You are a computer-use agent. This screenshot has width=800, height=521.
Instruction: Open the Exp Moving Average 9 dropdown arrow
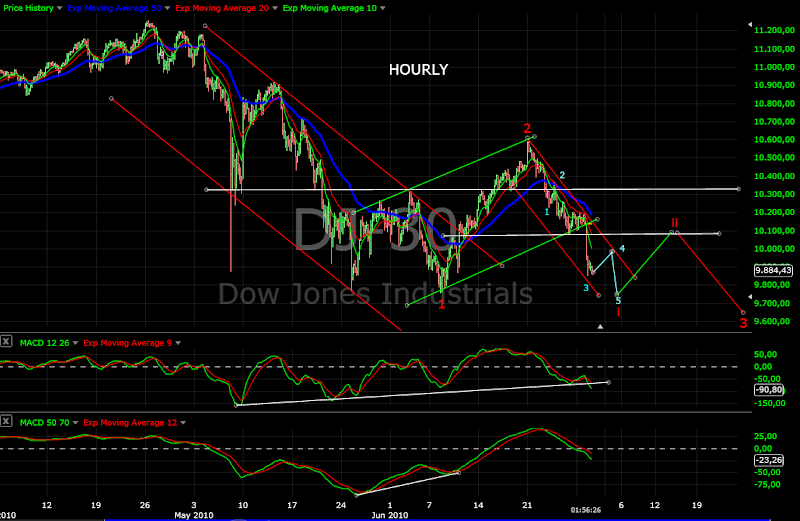[x=178, y=343]
